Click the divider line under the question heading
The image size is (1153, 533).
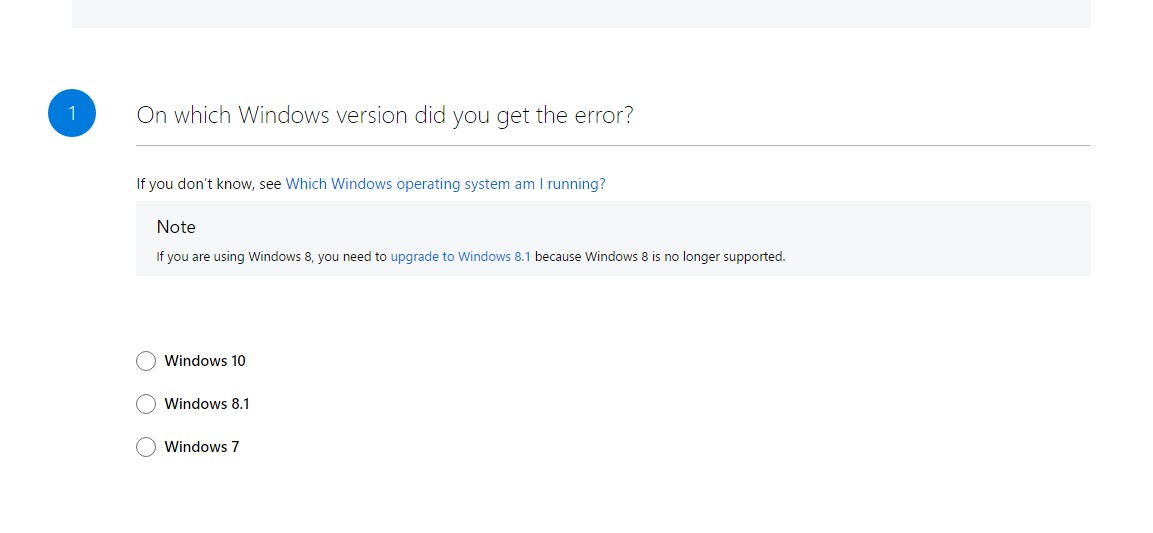[x=613, y=146]
